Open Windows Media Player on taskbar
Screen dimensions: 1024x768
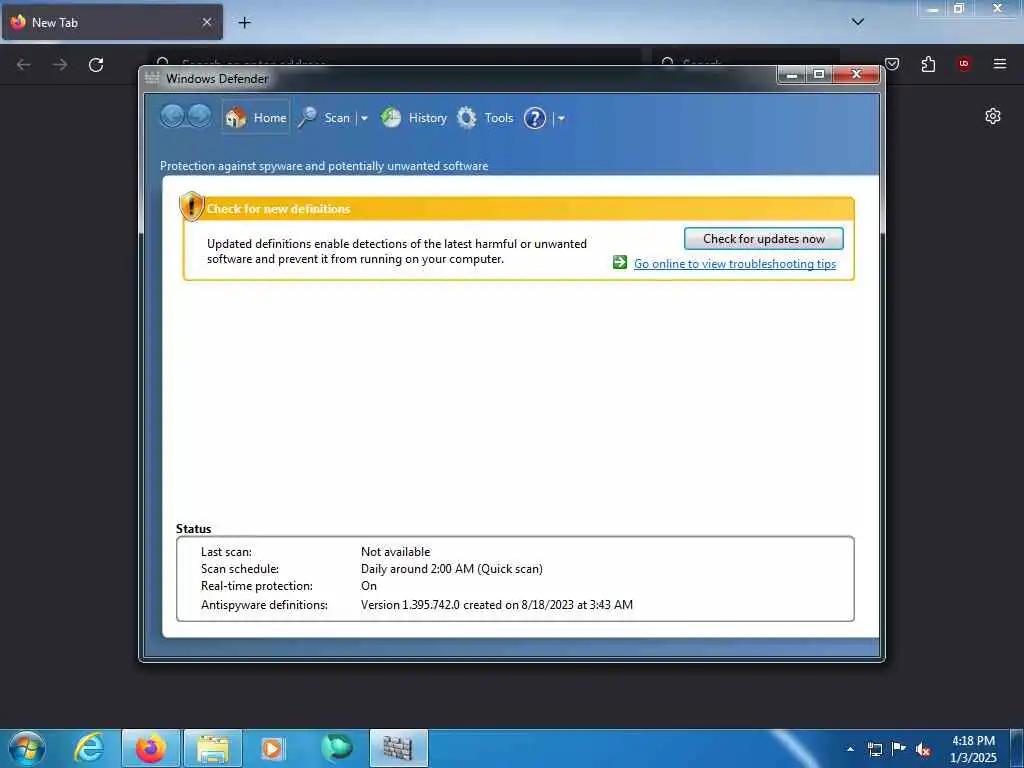tap(272, 748)
